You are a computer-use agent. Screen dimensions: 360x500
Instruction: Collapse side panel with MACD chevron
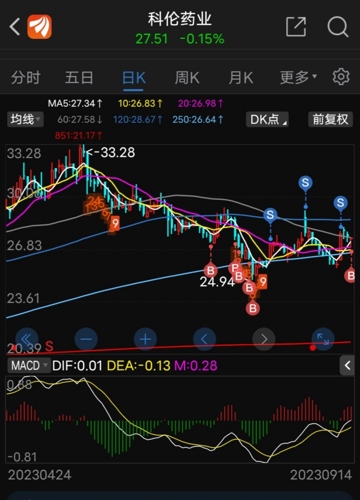tap(347, 366)
